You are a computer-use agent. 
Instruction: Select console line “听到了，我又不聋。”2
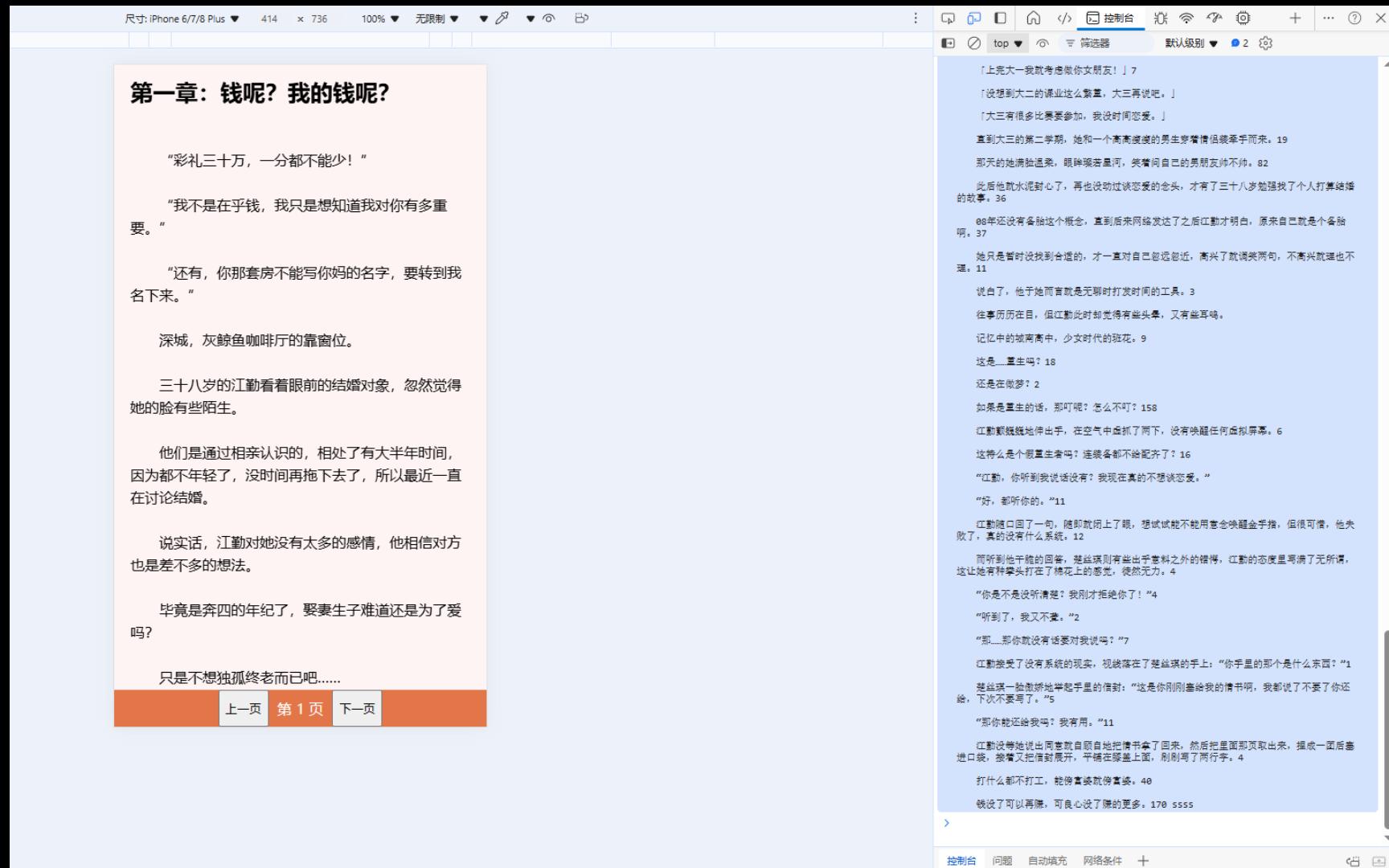click(1028, 617)
